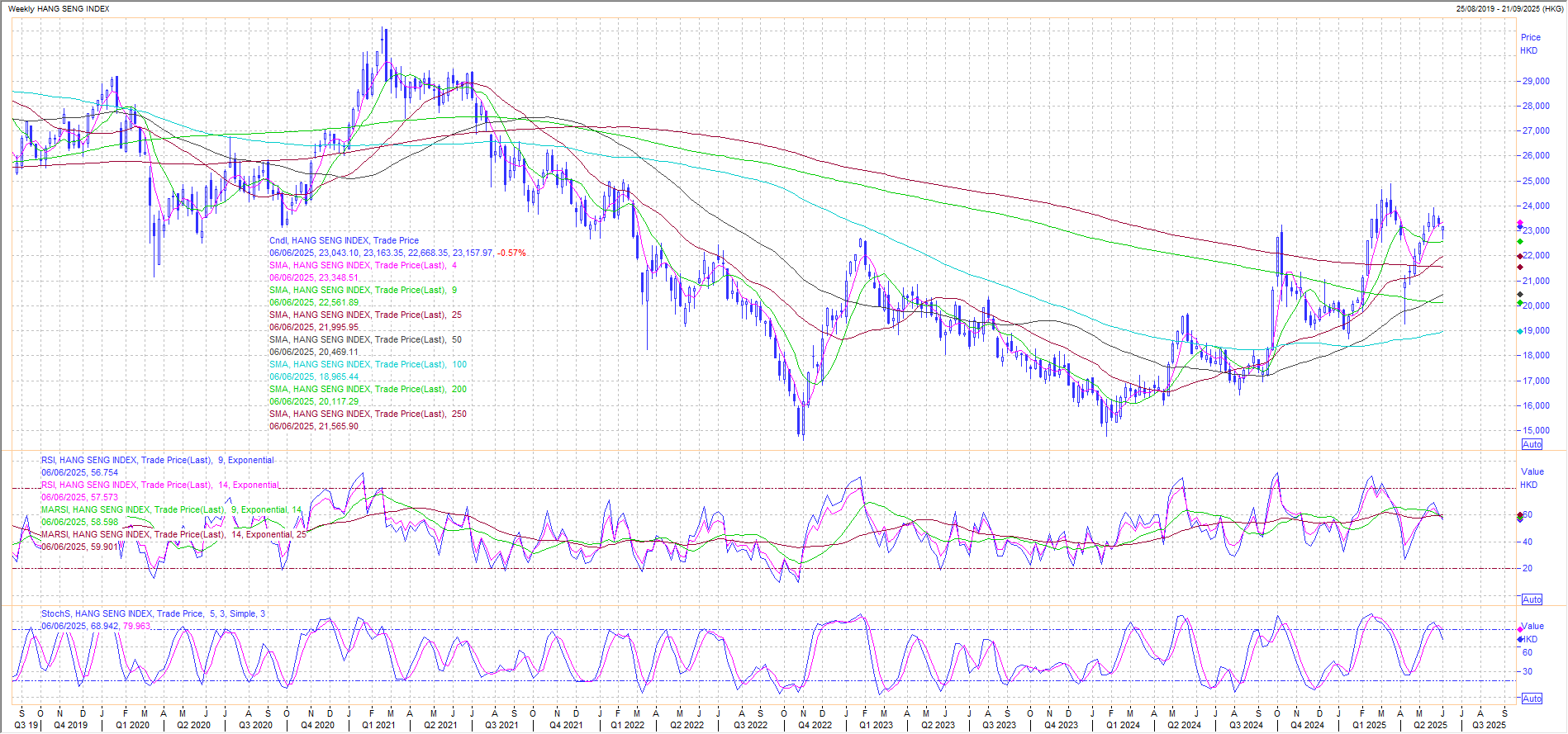The image size is (1568, 734).
Task: Select the SMA 250 legend entry
Action: [368, 414]
